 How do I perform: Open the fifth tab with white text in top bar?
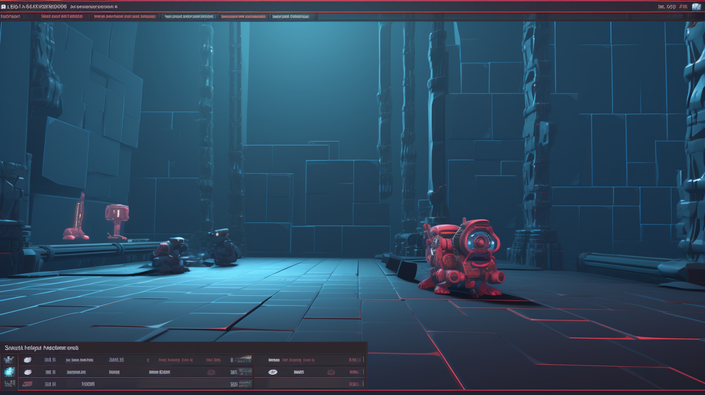(x=290, y=17)
